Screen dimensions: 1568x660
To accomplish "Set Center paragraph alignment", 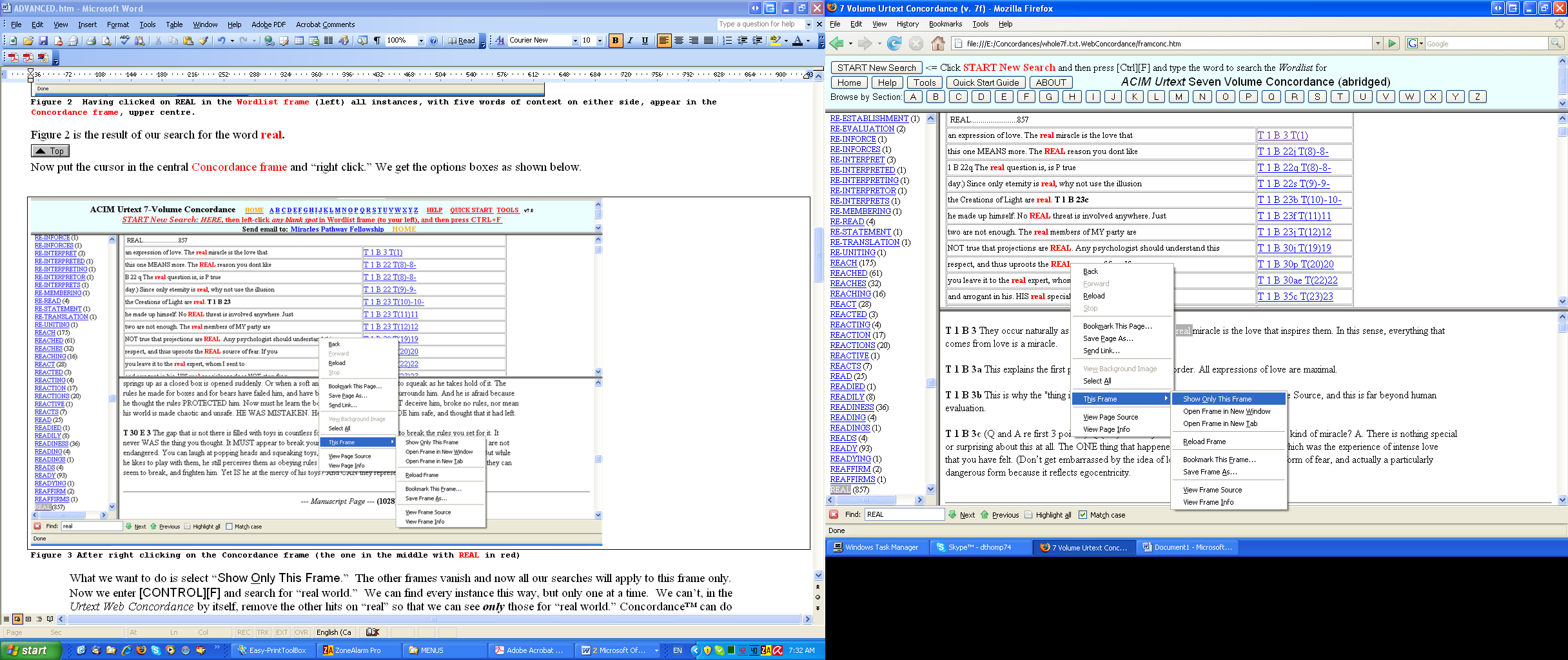I will (x=679, y=41).
